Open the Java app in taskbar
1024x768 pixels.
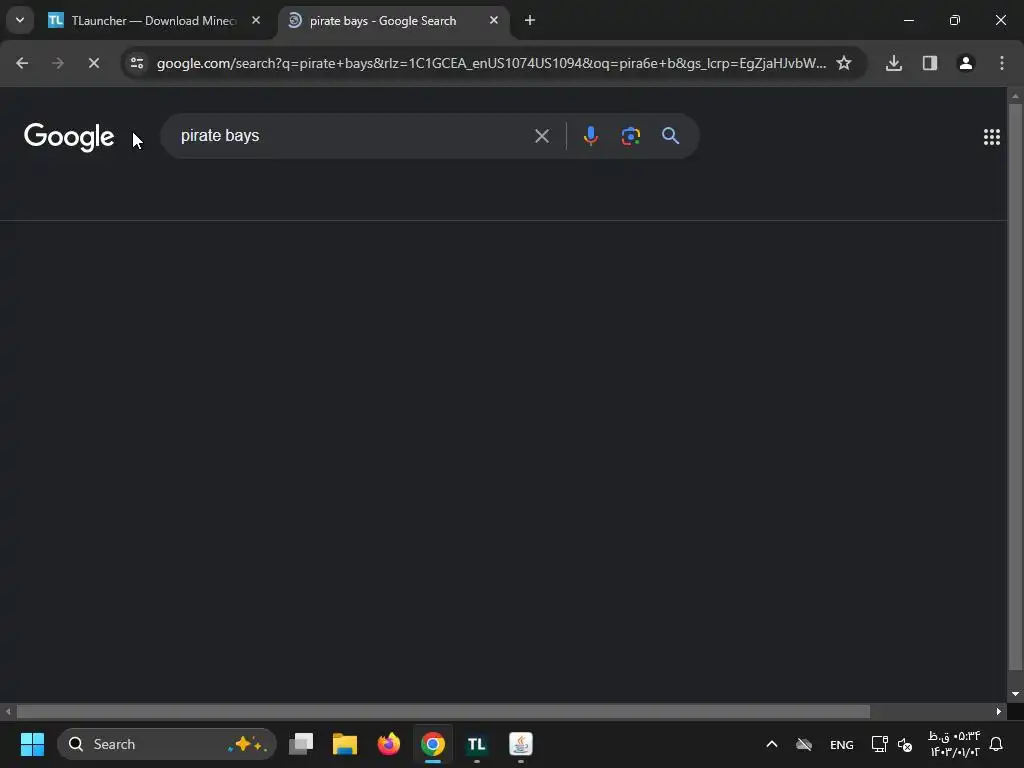520,744
